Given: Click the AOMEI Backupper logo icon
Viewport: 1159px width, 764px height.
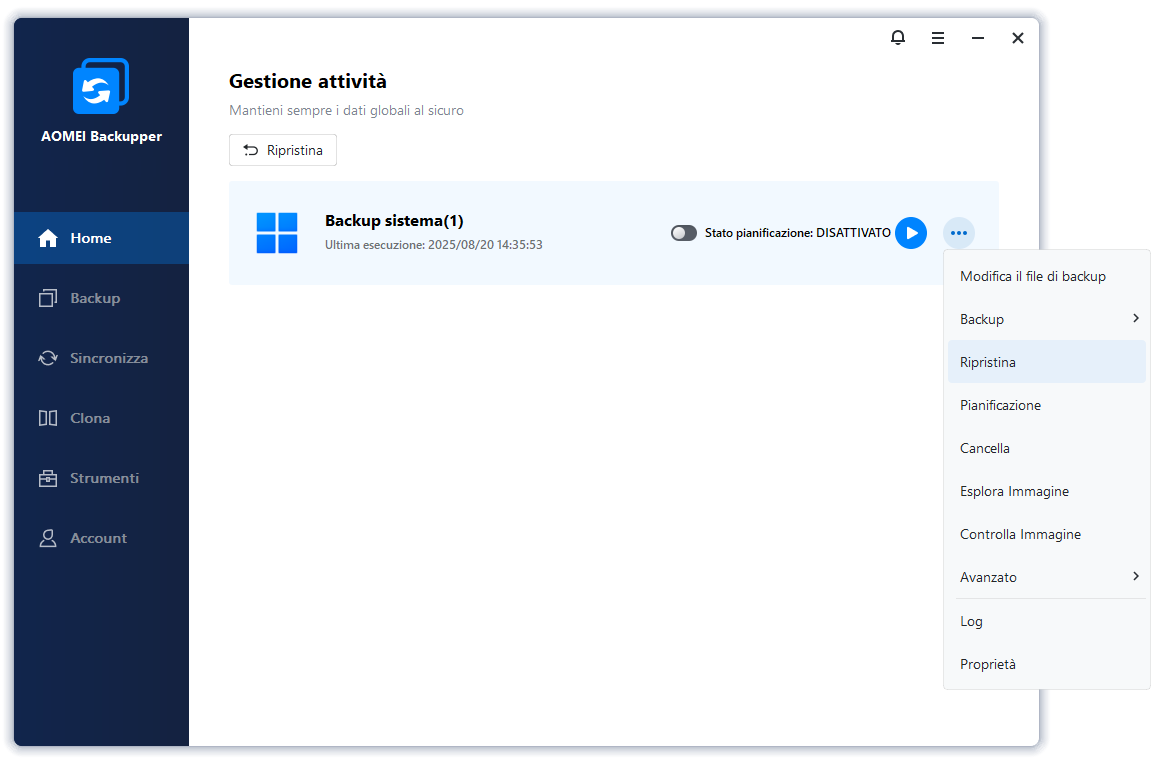Looking at the screenshot, I should tap(101, 87).
